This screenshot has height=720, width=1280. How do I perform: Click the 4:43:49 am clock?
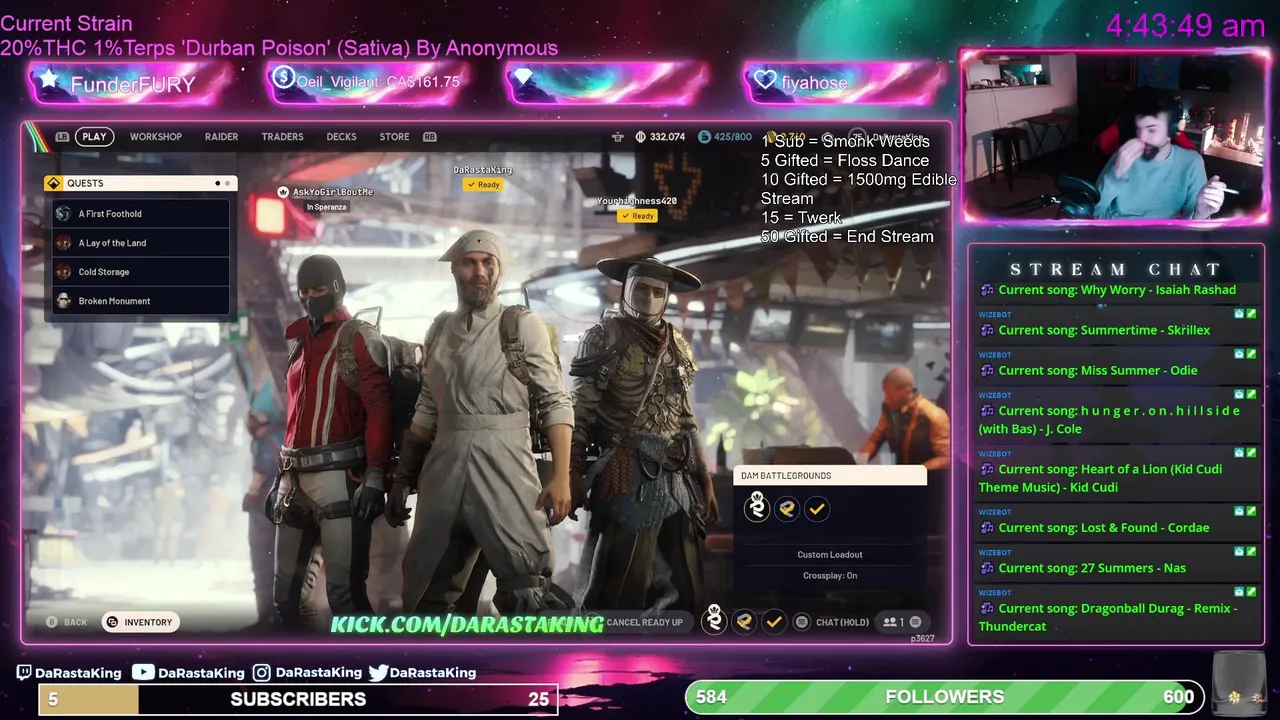[1185, 26]
